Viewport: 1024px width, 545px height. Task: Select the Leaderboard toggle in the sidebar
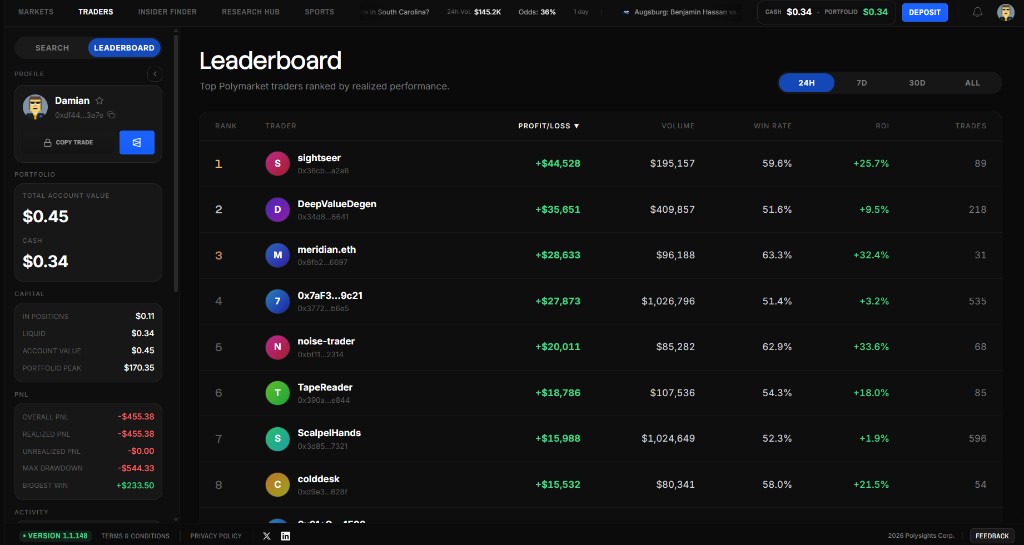click(124, 48)
